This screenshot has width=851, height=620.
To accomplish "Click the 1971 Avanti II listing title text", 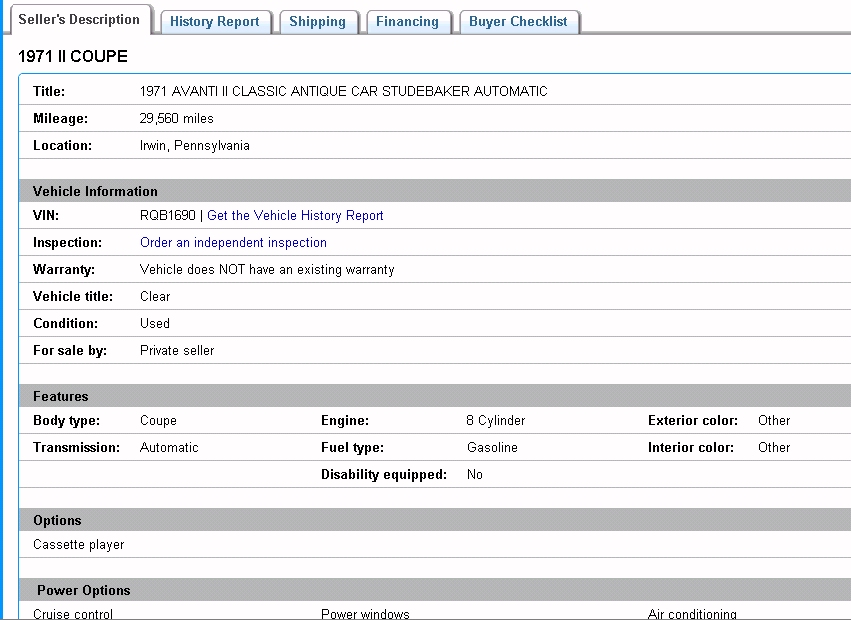I will click(343, 92).
